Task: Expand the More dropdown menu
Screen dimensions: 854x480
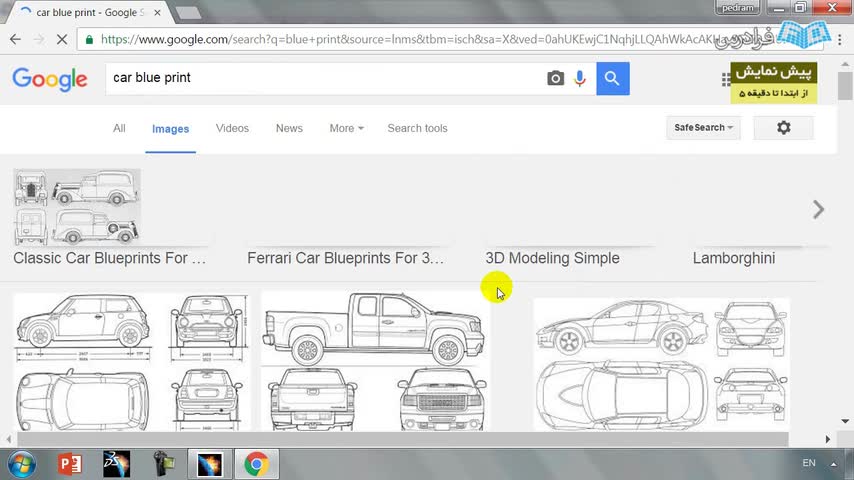Action: point(346,128)
